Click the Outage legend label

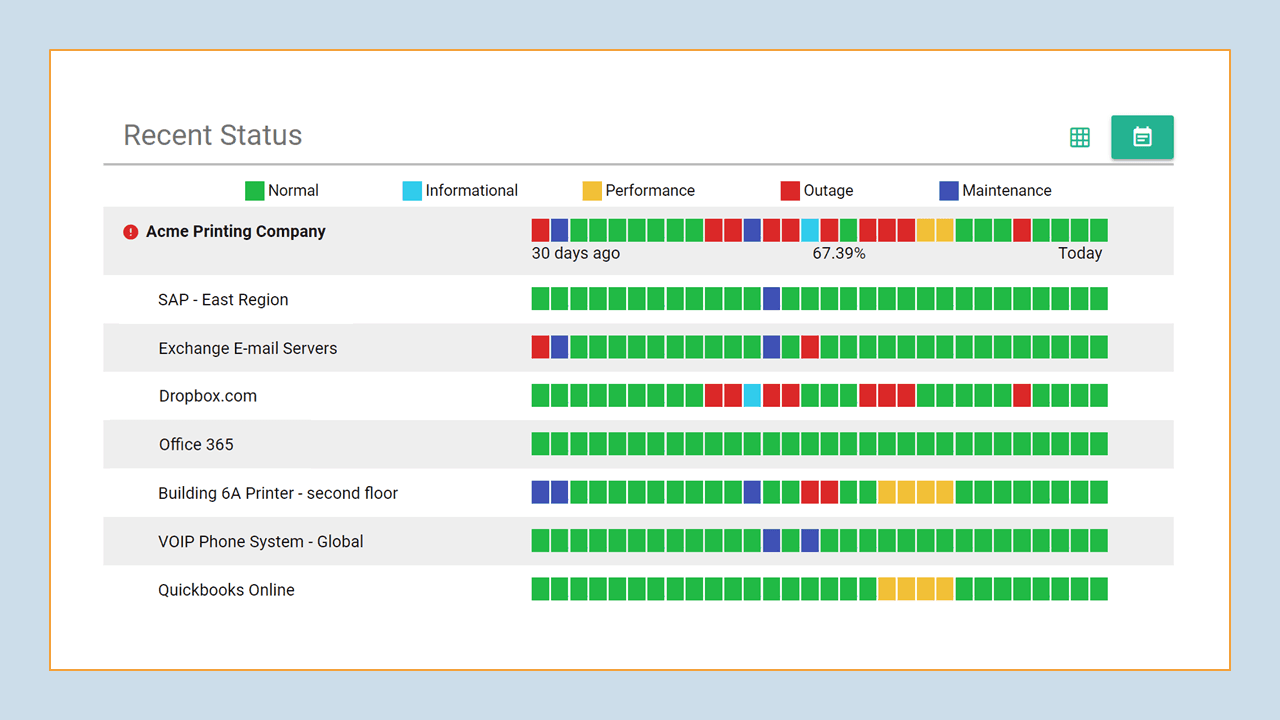click(829, 190)
